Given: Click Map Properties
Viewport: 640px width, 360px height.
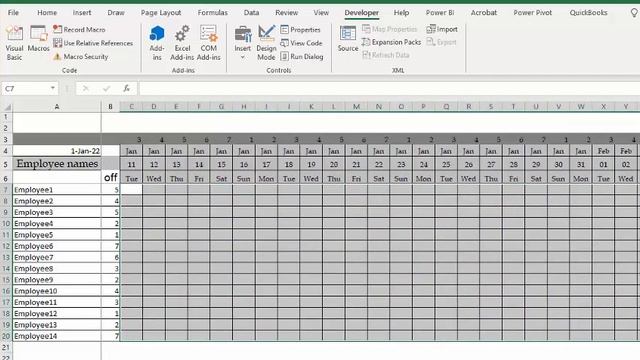Looking at the screenshot, I should [389, 29].
